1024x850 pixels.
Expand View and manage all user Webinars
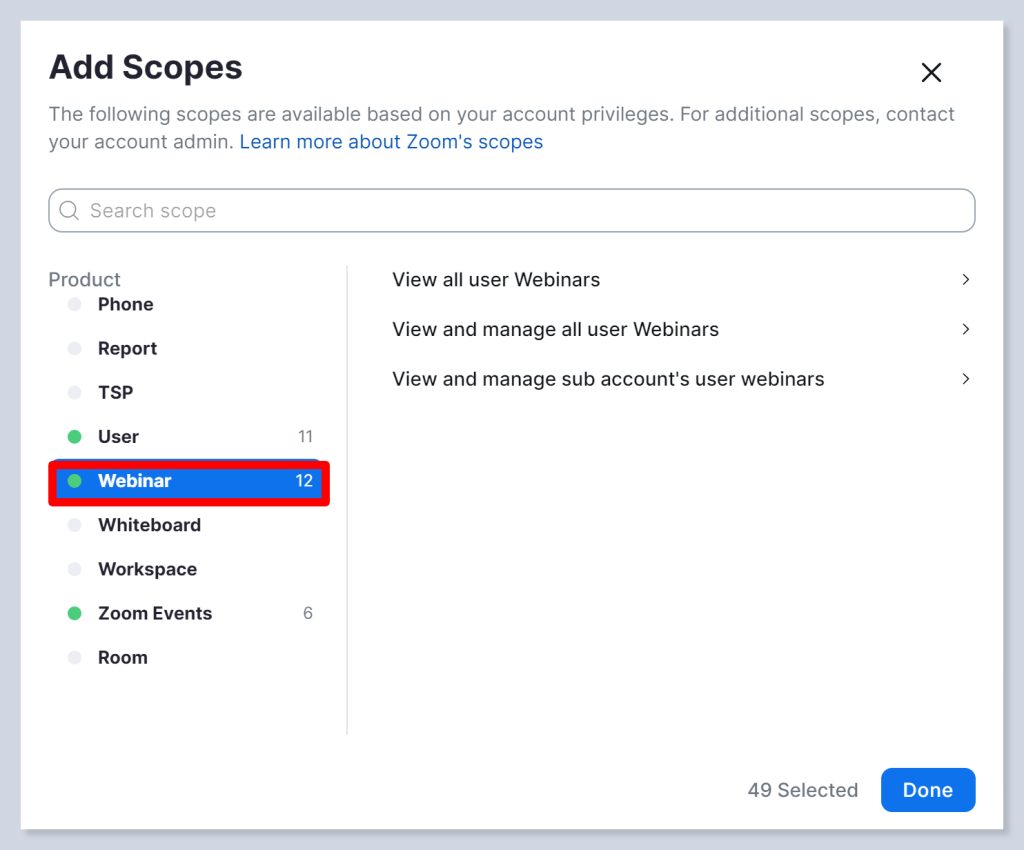[x=965, y=329]
